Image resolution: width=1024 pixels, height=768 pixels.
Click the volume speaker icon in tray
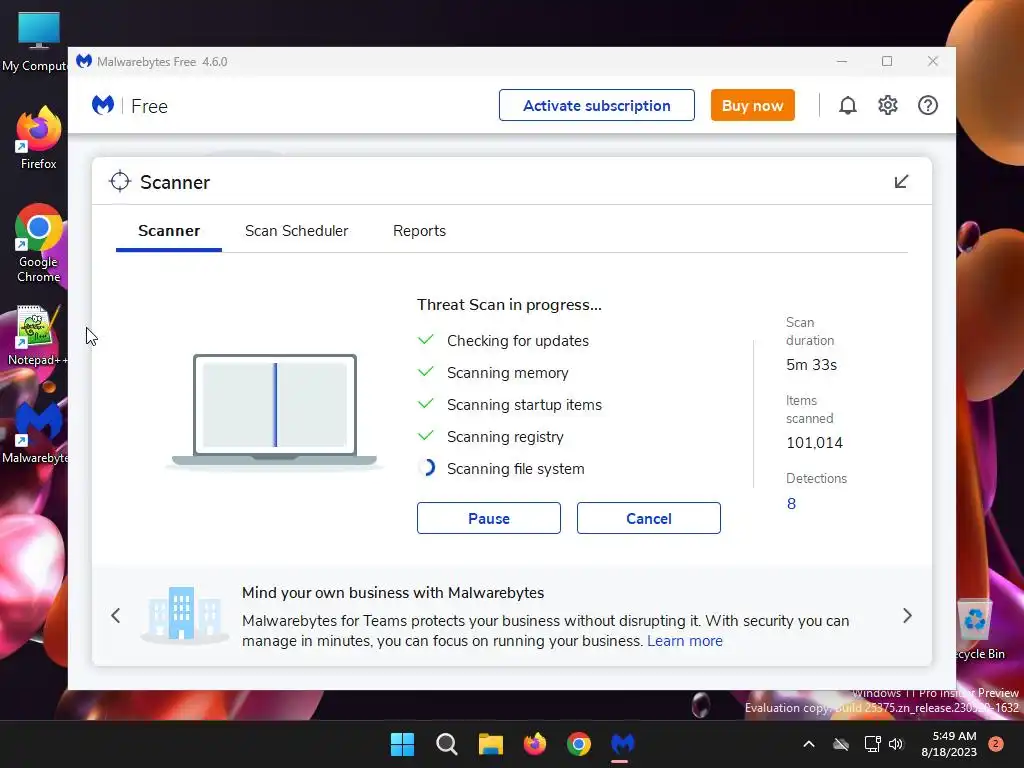896,744
